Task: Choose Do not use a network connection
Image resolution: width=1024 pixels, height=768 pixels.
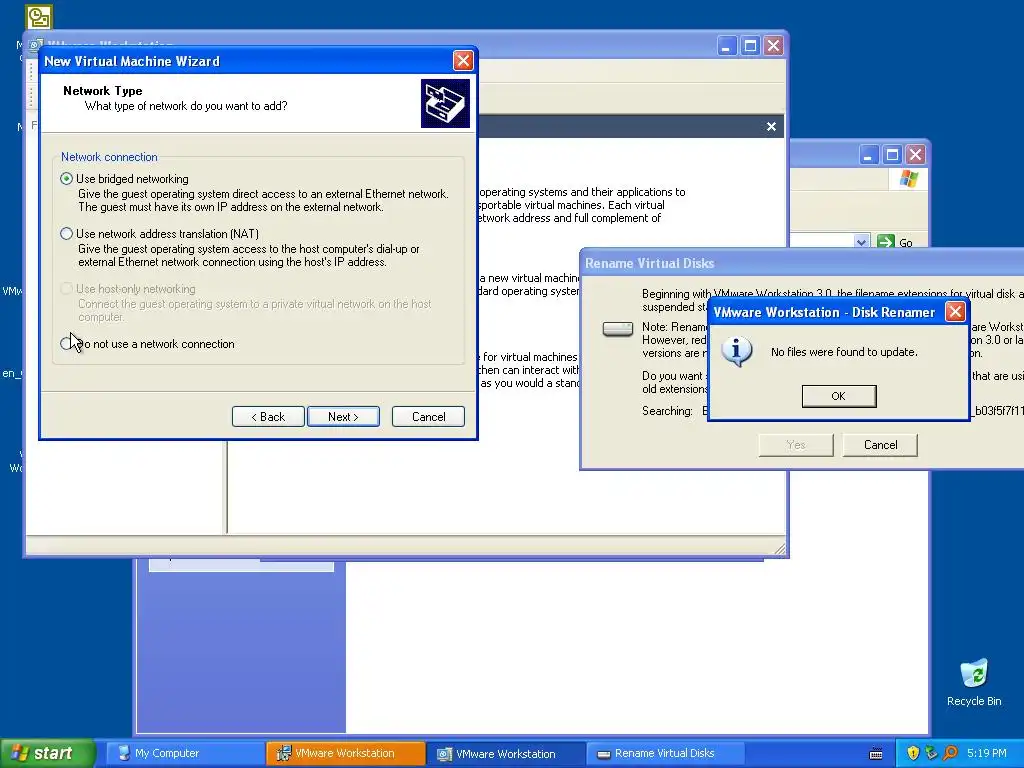Action: (x=66, y=344)
